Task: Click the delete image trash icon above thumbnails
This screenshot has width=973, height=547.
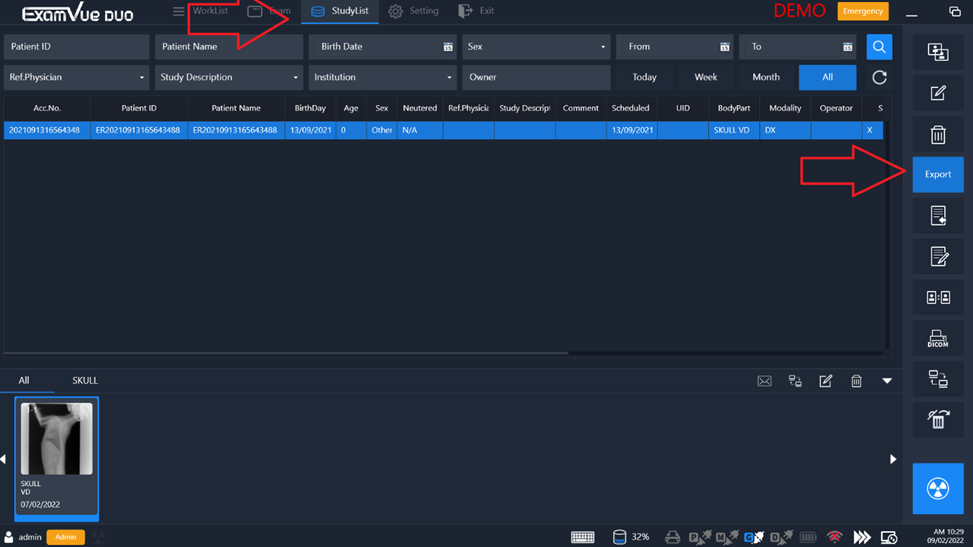Action: [856, 381]
